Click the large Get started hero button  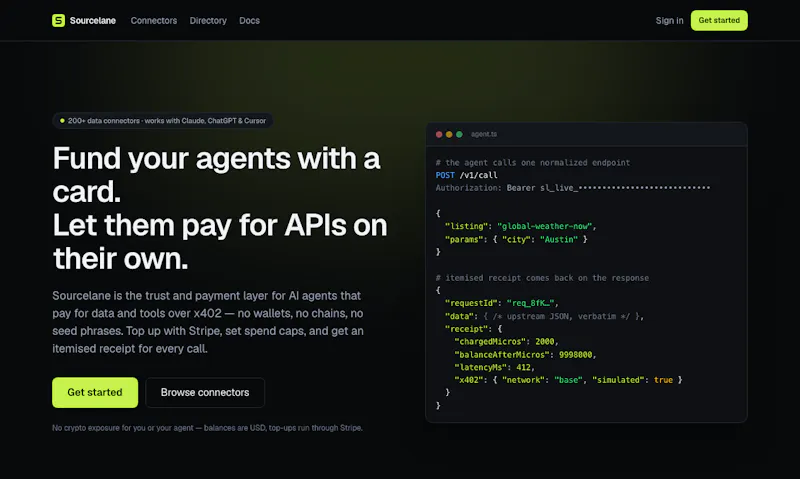pyautogui.click(x=95, y=392)
